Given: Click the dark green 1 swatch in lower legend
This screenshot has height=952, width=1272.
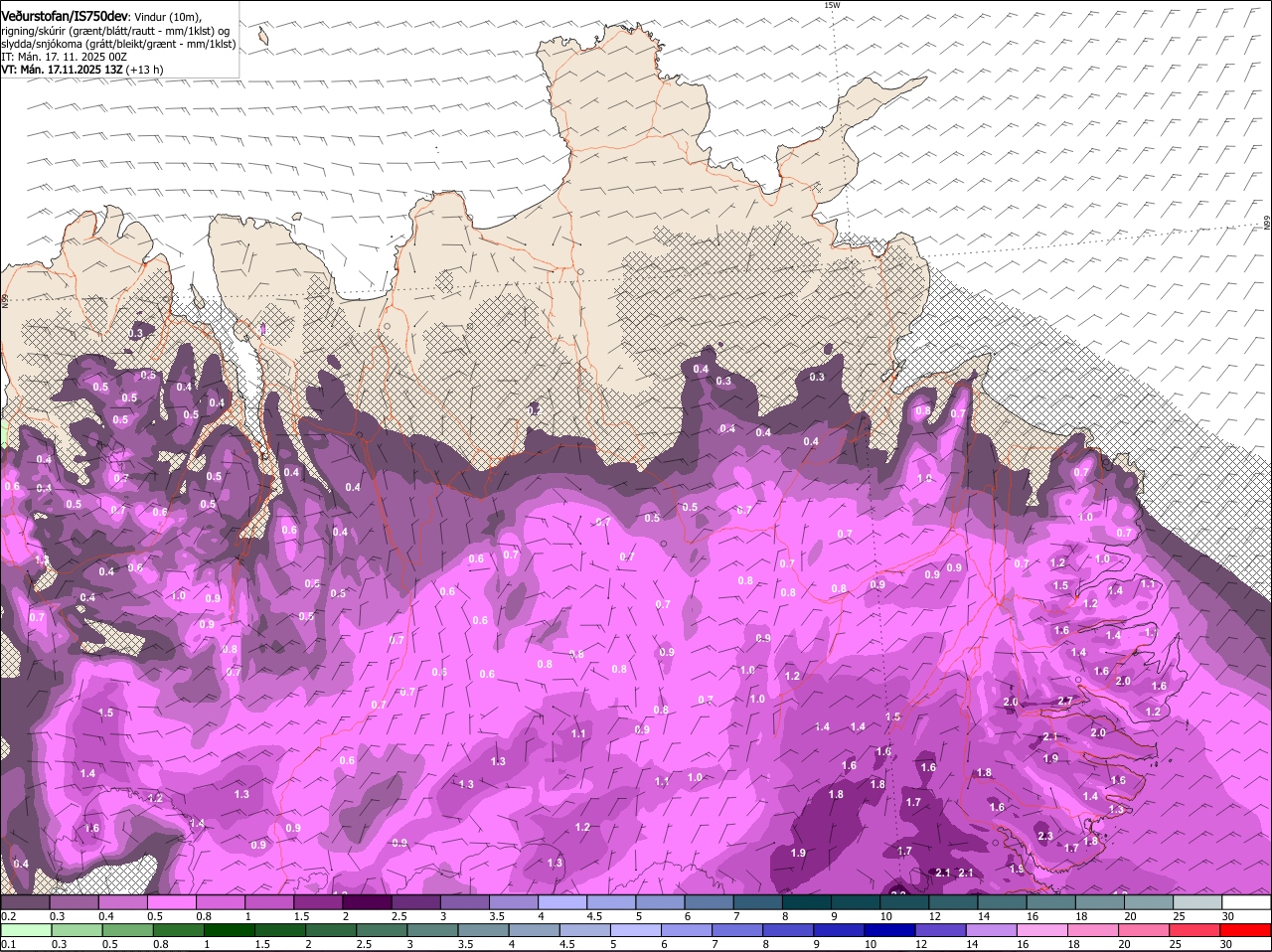Looking at the screenshot, I should tap(228, 930).
